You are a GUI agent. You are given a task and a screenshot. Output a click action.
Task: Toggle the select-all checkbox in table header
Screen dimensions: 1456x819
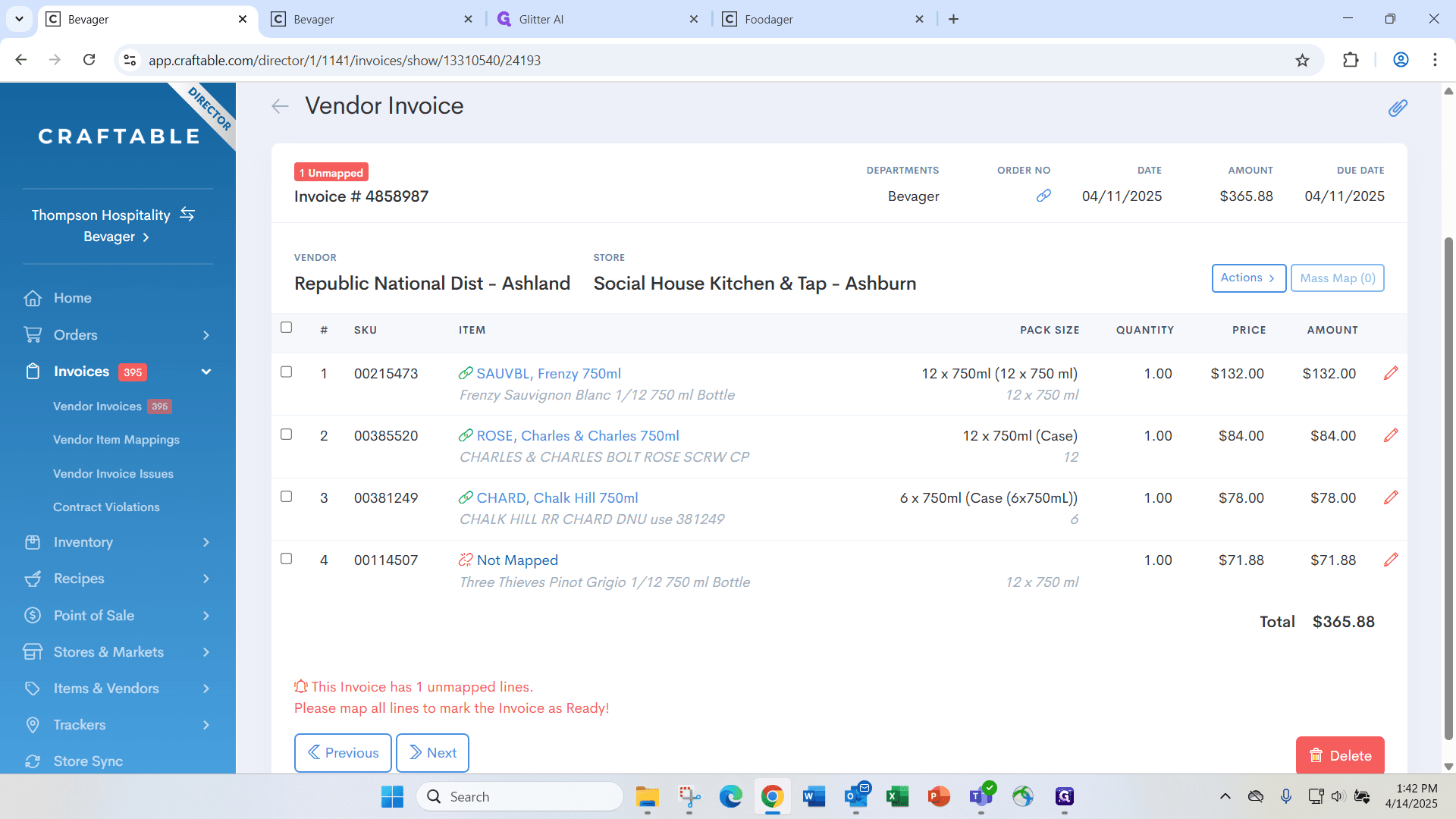click(x=286, y=328)
